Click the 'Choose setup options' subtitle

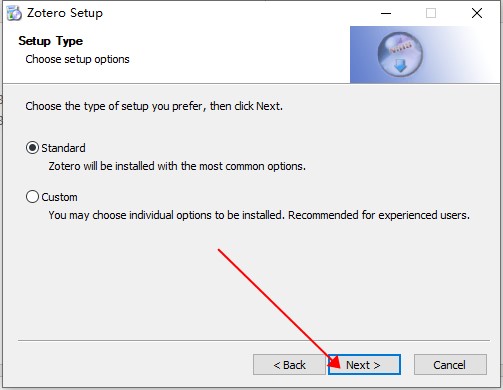pyautogui.click(x=77, y=59)
